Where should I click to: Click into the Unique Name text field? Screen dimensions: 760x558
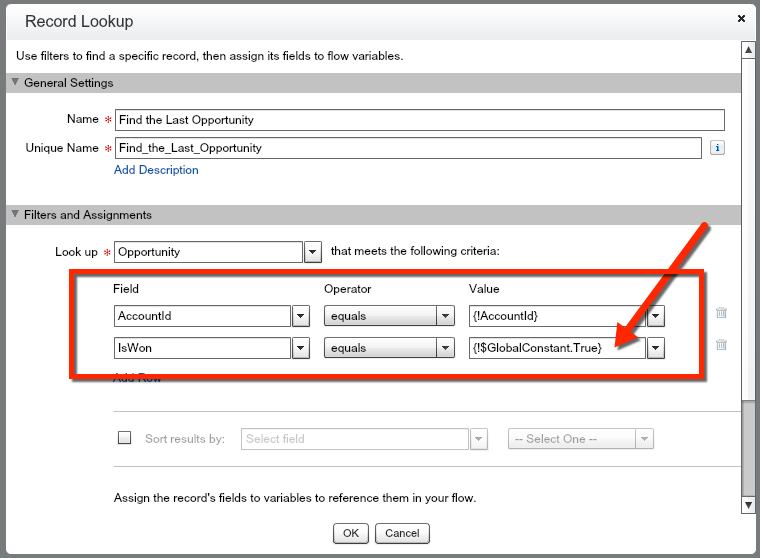408,148
